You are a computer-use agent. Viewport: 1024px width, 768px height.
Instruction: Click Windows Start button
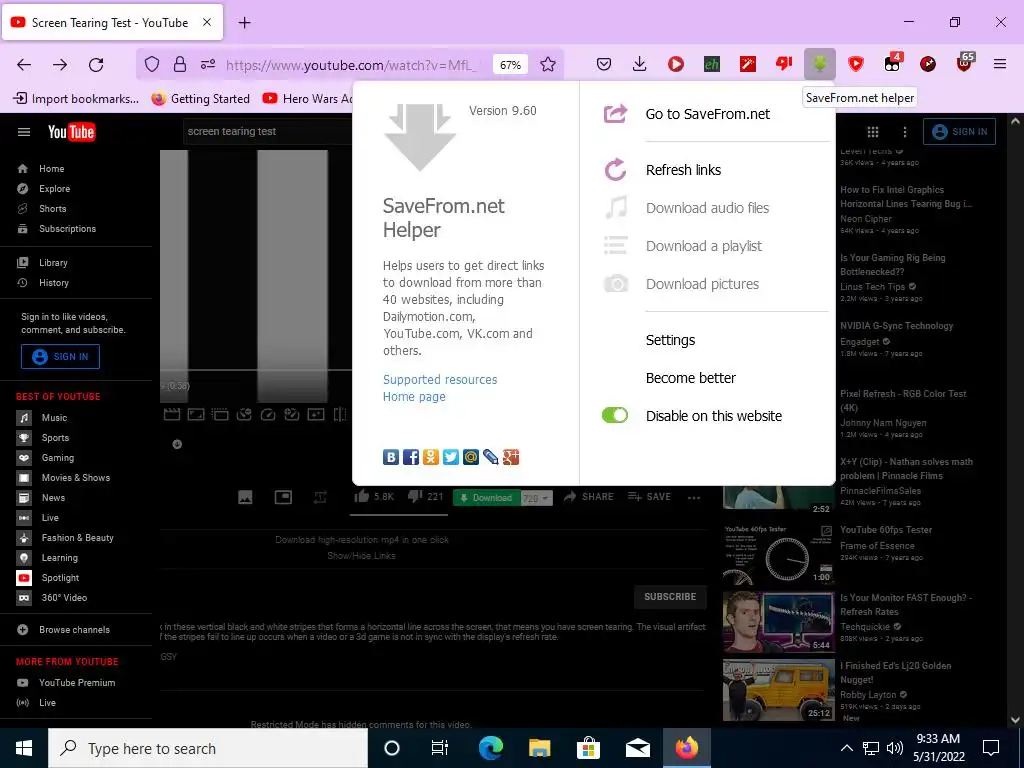[x=24, y=748]
